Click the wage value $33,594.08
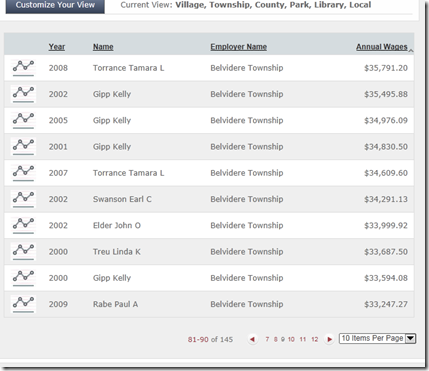 [386, 278]
